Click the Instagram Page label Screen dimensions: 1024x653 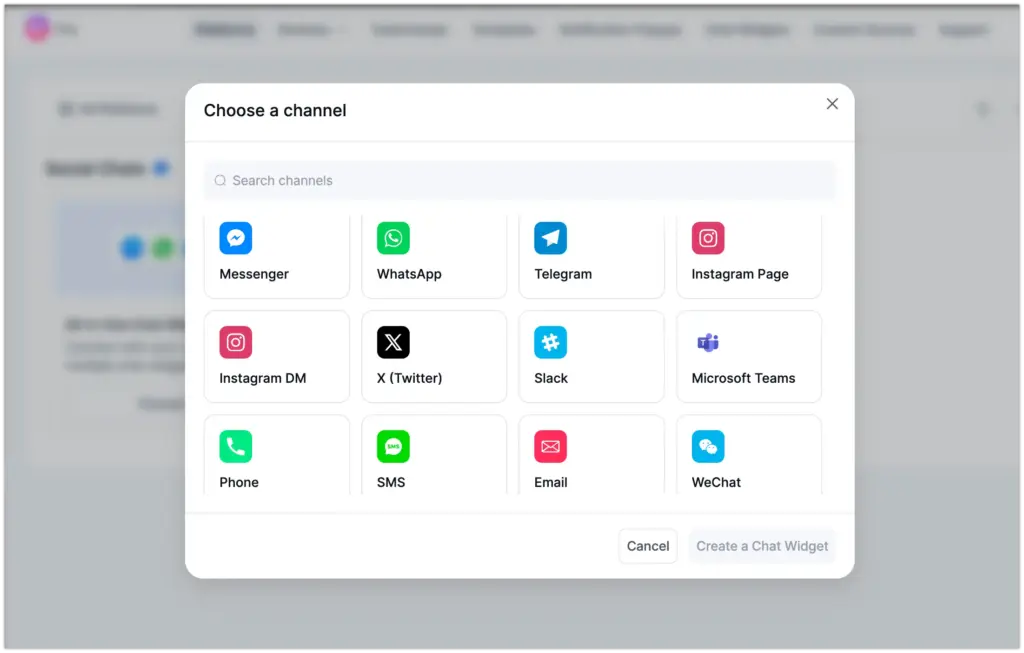tap(740, 274)
